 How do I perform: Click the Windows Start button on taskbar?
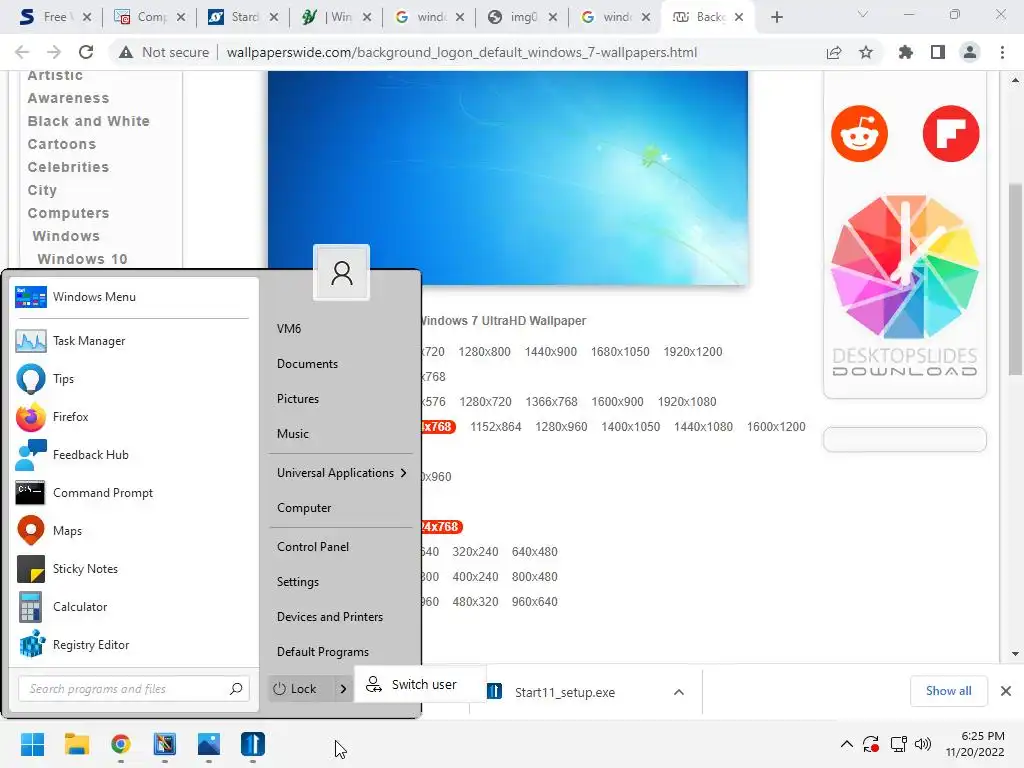point(32,744)
